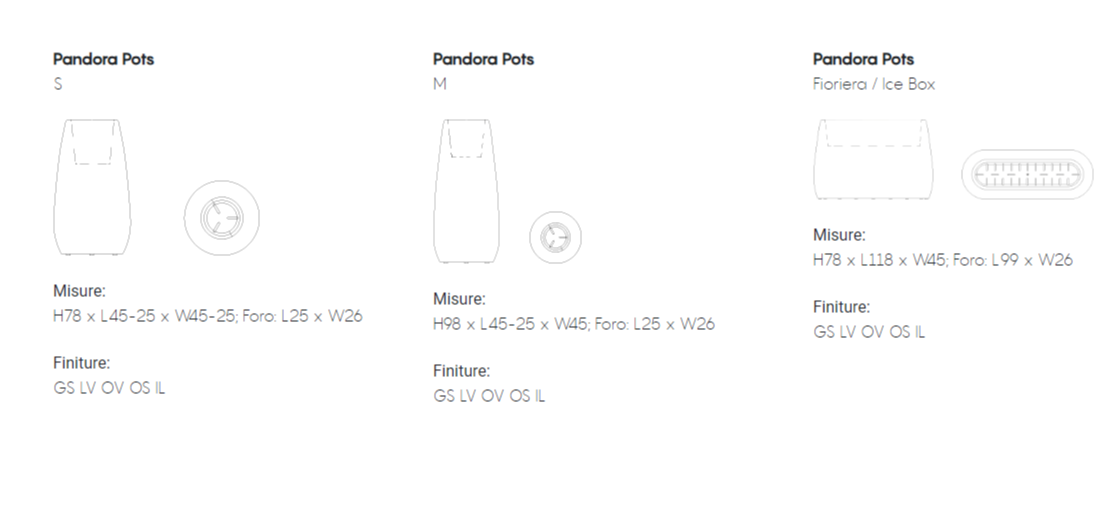Select the first Pandora Pots heading
The width and height of the screenshot is (1120, 531).
tap(104, 59)
